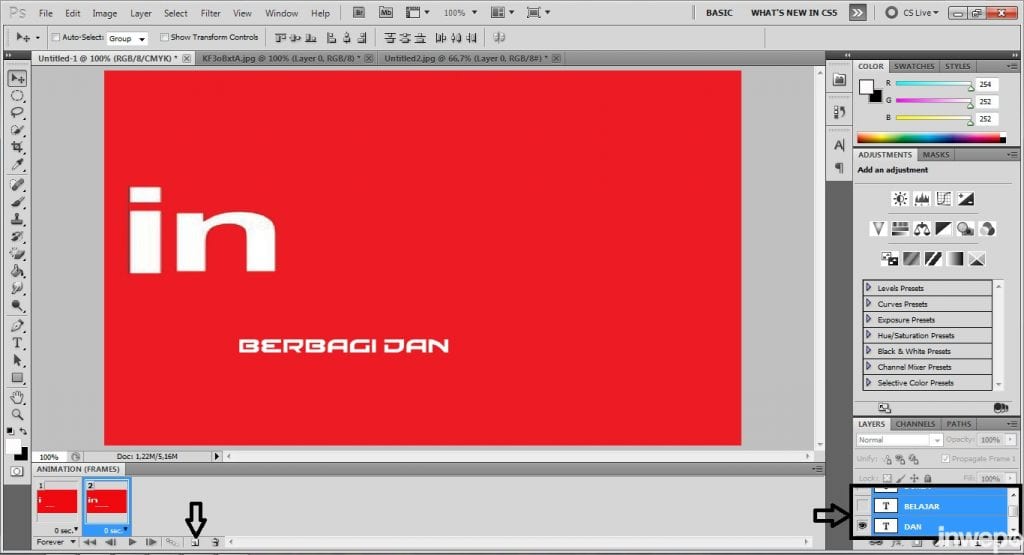Enable the Auto-Select checkbox
The width and height of the screenshot is (1024, 555).
pos(55,37)
